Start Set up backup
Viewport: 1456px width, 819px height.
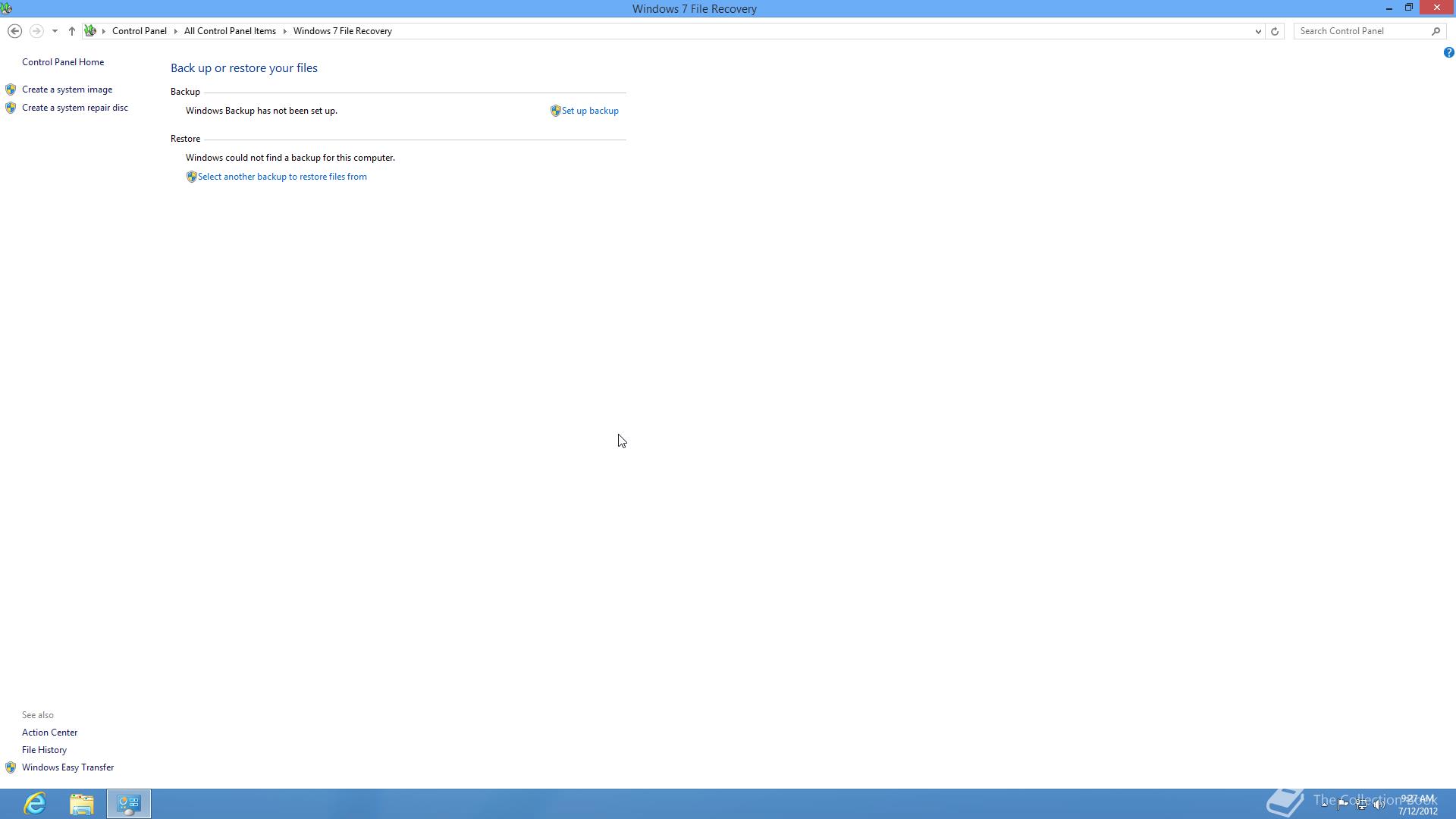tap(590, 111)
